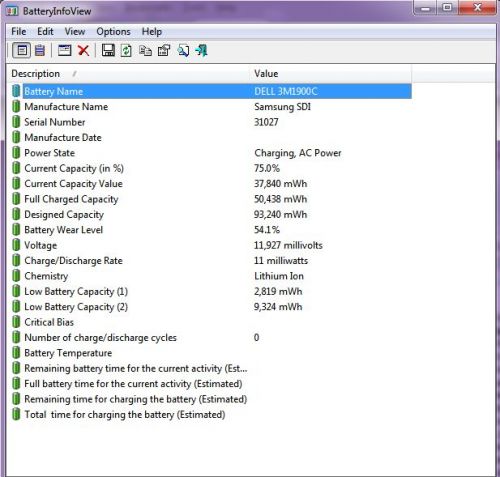
Task: Open the Properties toolbar icon
Action: [x=164, y=51]
